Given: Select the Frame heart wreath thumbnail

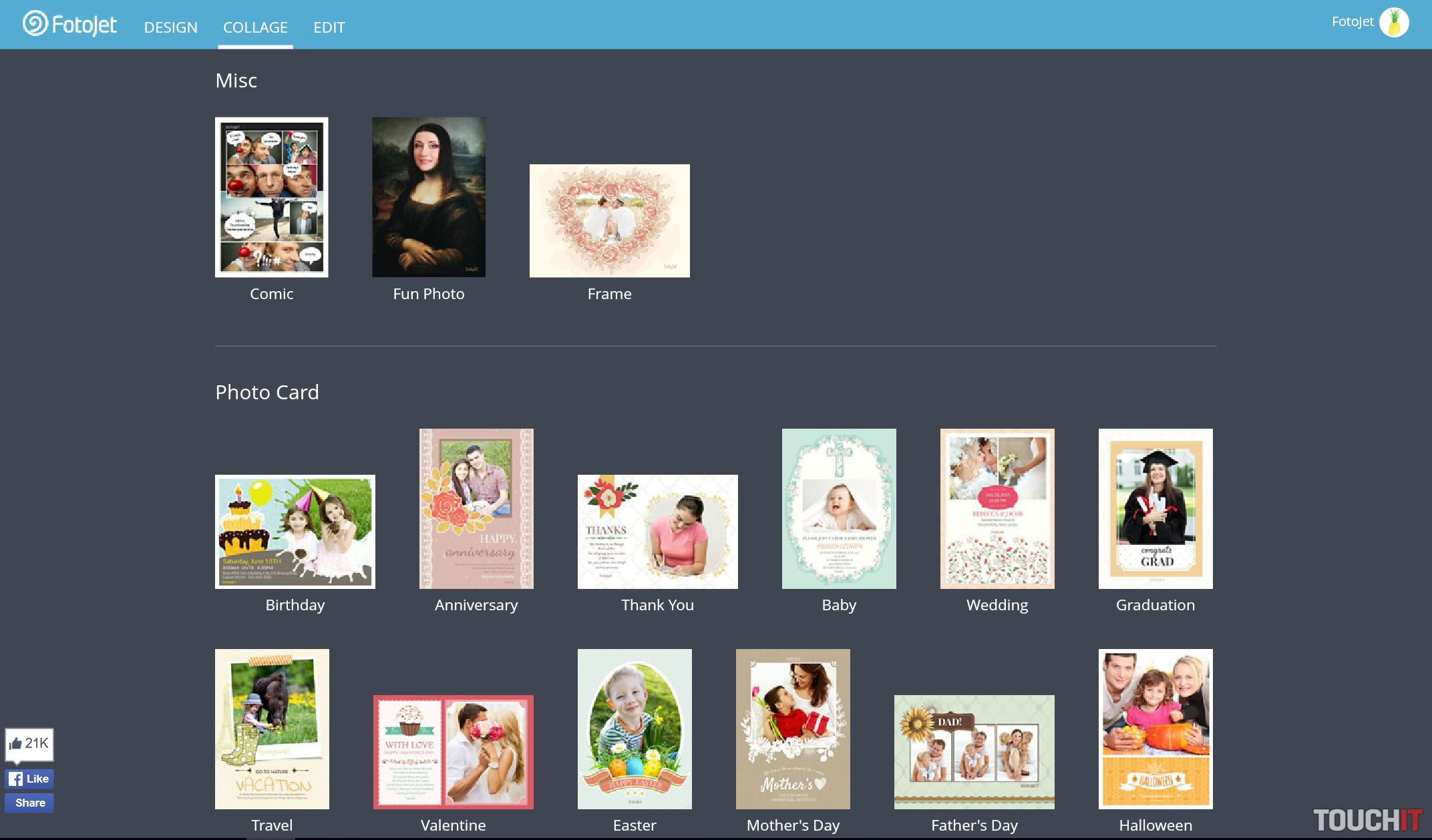Looking at the screenshot, I should pyautogui.click(x=609, y=220).
